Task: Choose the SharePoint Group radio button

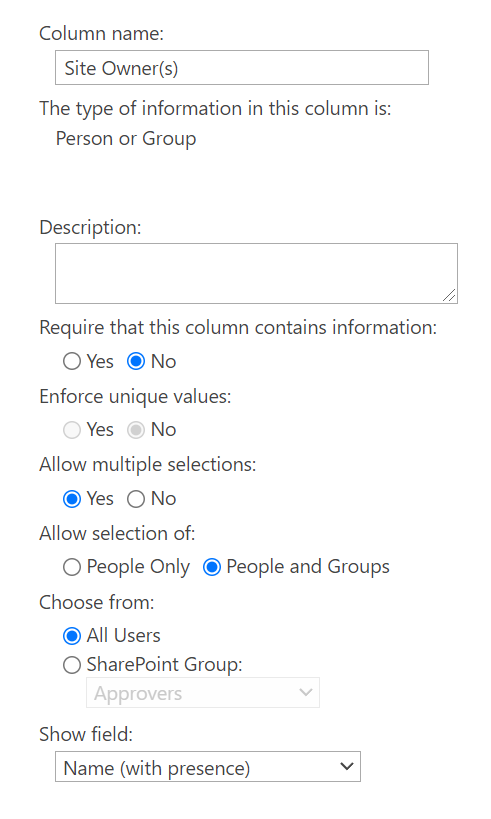Action: click(x=72, y=665)
